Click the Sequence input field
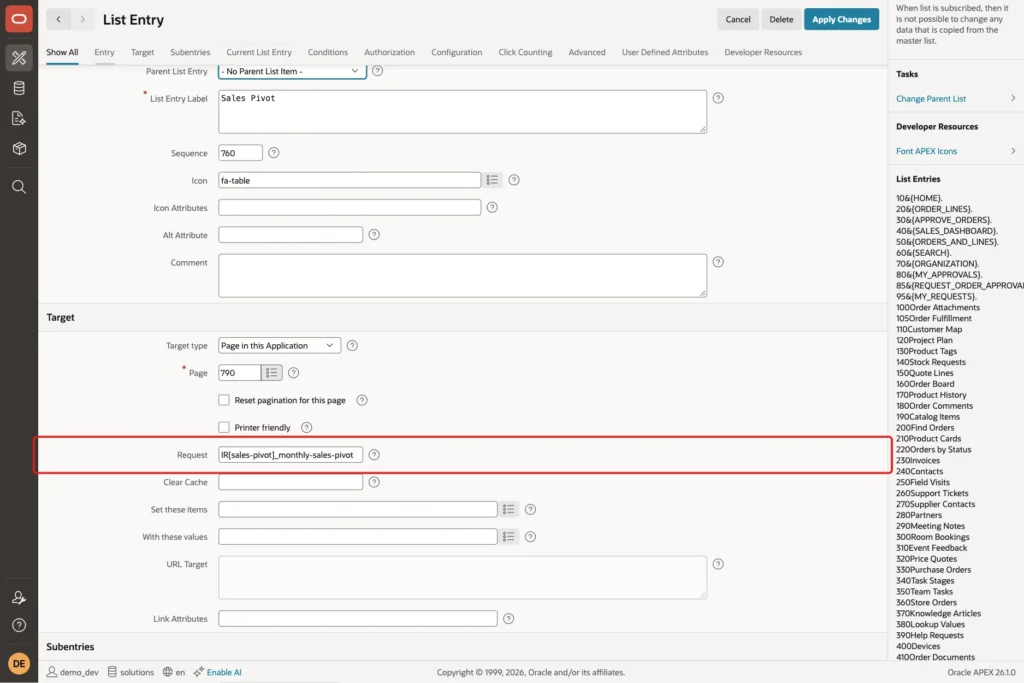 [x=240, y=153]
